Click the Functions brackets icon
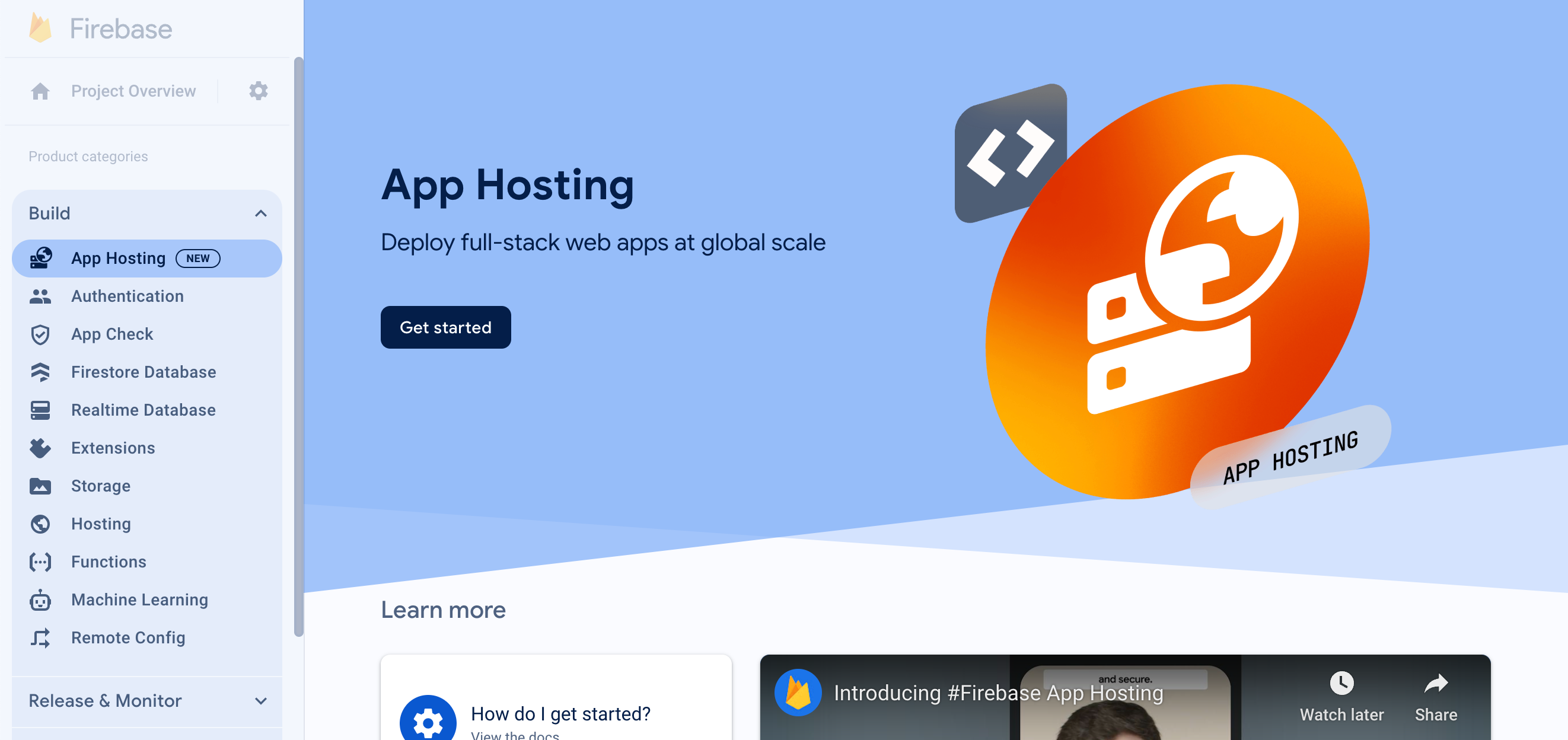This screenshot has height=740, width=1568. click(40, 561)
